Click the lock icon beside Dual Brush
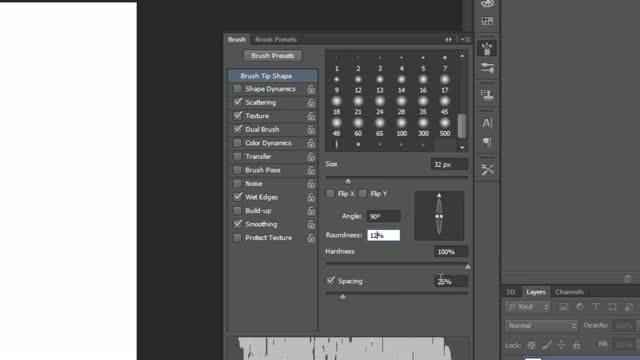Screen dimensions: 640x360 click(x=311, y=129)
